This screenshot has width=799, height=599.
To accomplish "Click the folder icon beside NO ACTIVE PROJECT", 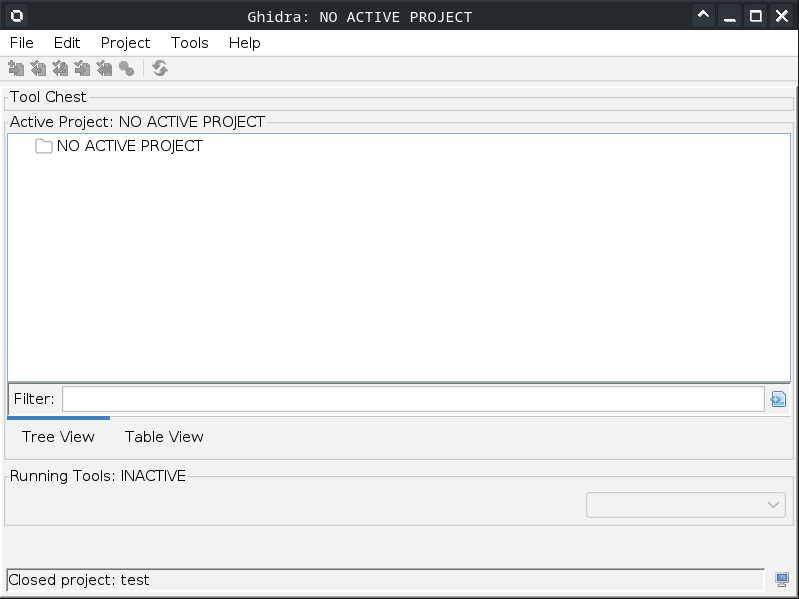I will pos(44,146).
